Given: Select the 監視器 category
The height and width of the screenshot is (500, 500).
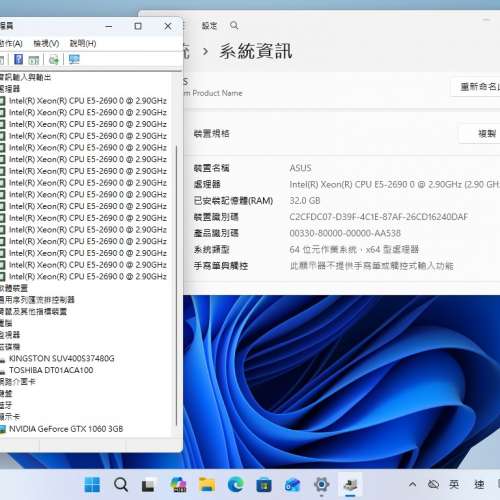Looking at the screenshot, I should click(x=10, y=335).
